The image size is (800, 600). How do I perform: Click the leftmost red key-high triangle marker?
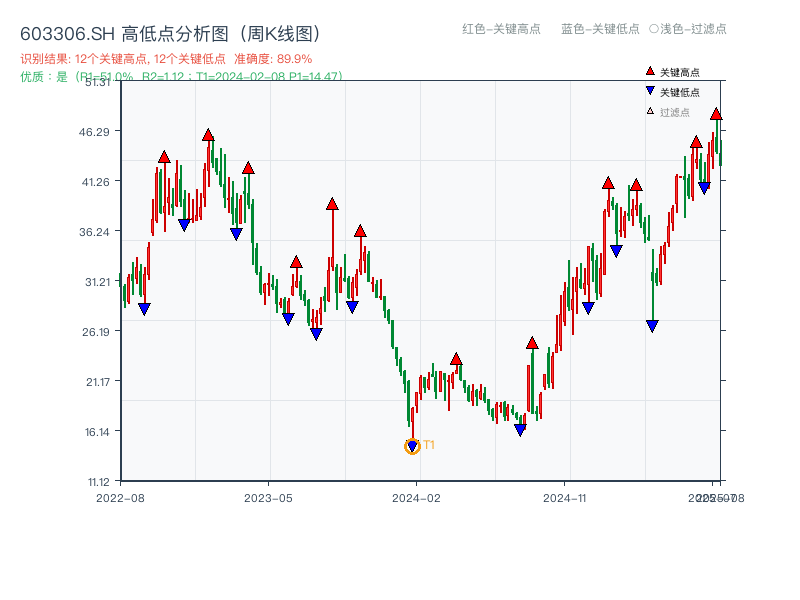[162, 155]
